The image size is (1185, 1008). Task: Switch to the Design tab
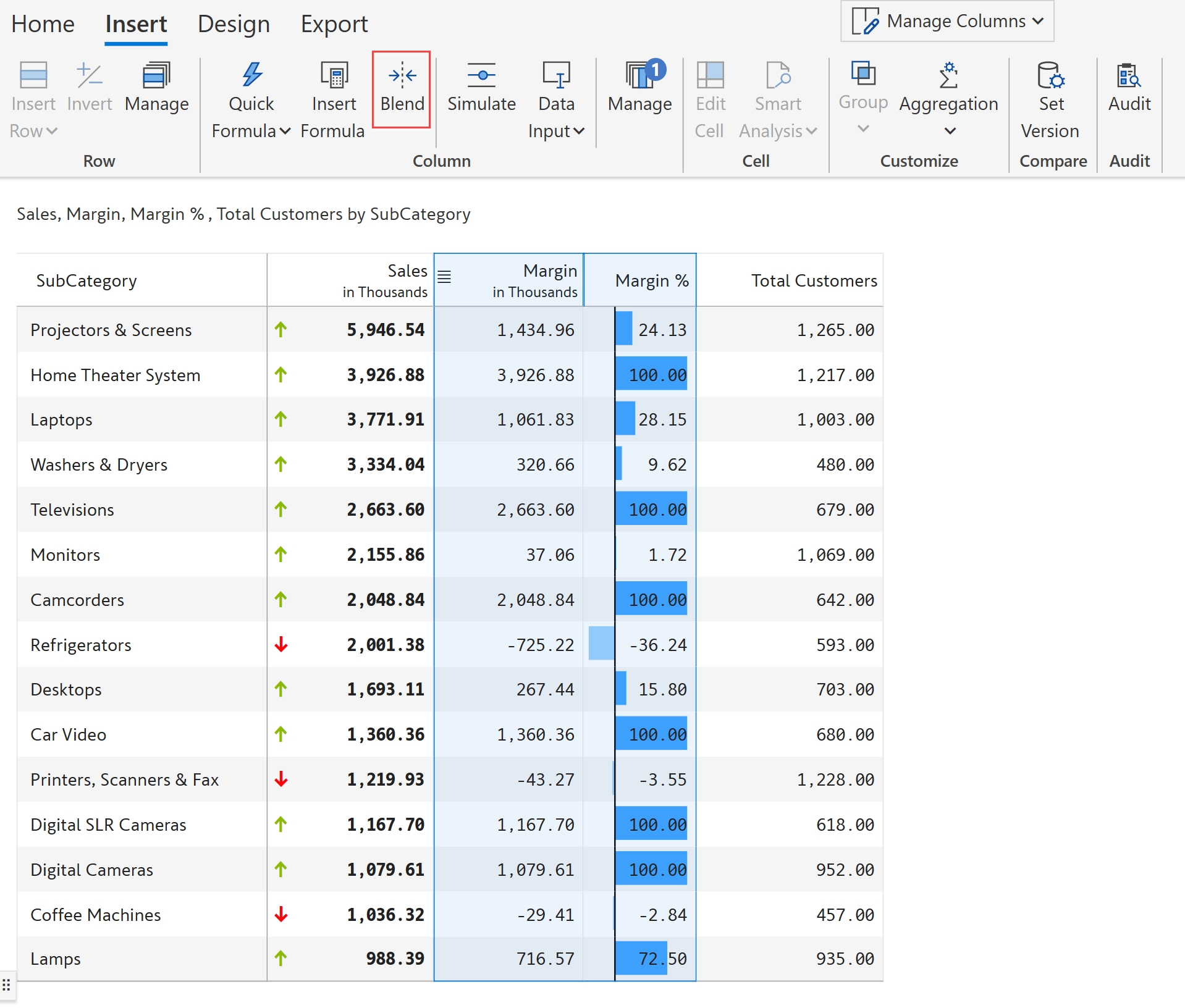[234, 24]
